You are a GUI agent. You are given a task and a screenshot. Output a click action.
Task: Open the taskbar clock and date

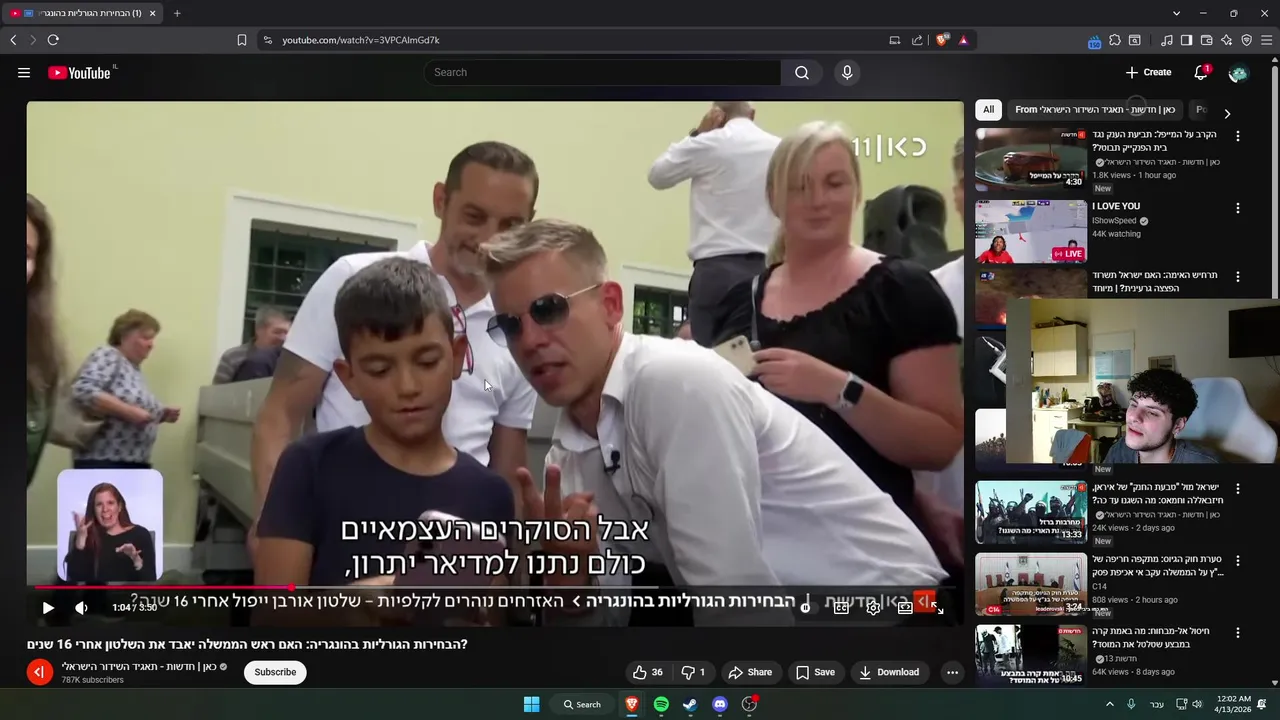coord(1234,704)
